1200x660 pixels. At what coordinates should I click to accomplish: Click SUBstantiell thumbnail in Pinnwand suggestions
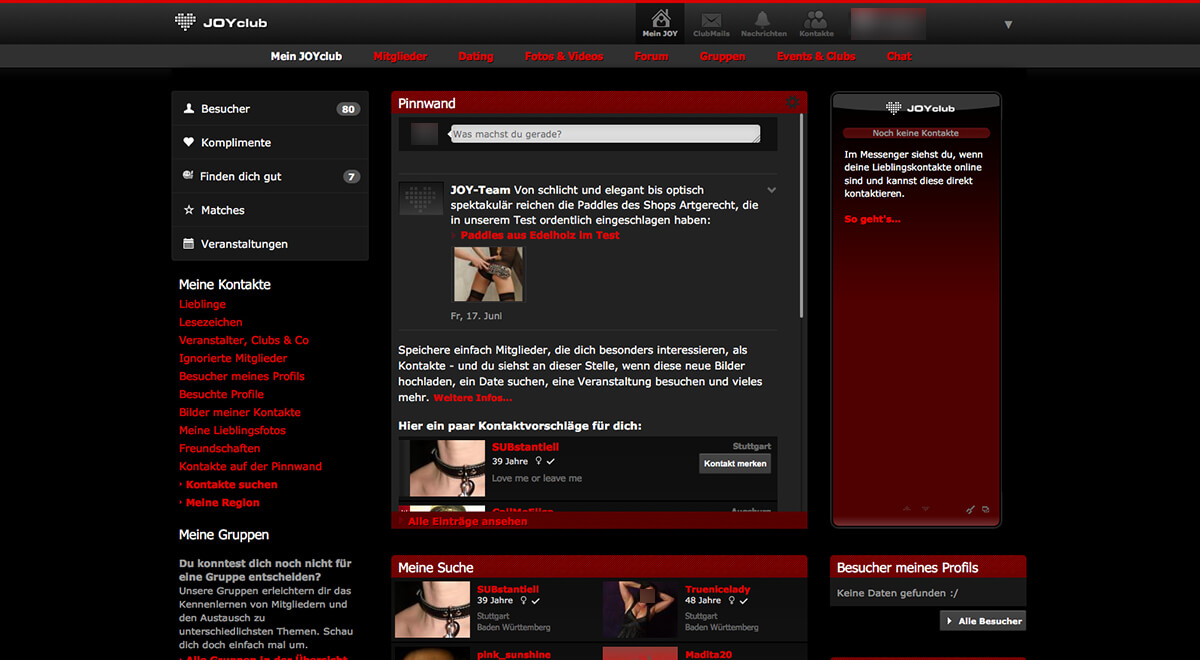pos(448,468)
